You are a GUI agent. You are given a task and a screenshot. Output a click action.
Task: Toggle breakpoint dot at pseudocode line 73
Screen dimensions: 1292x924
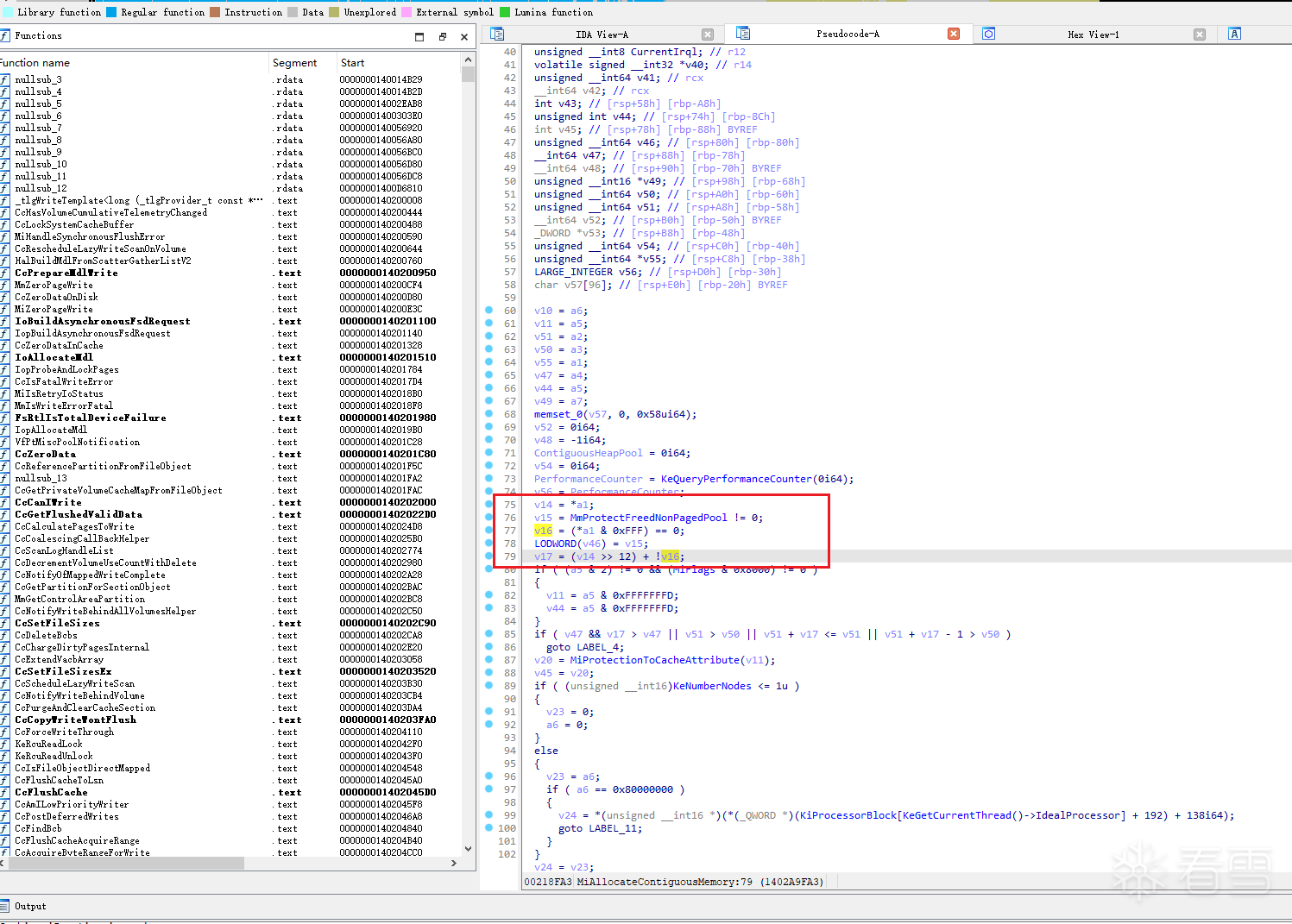pyautogui.click(x=489, y=479)
